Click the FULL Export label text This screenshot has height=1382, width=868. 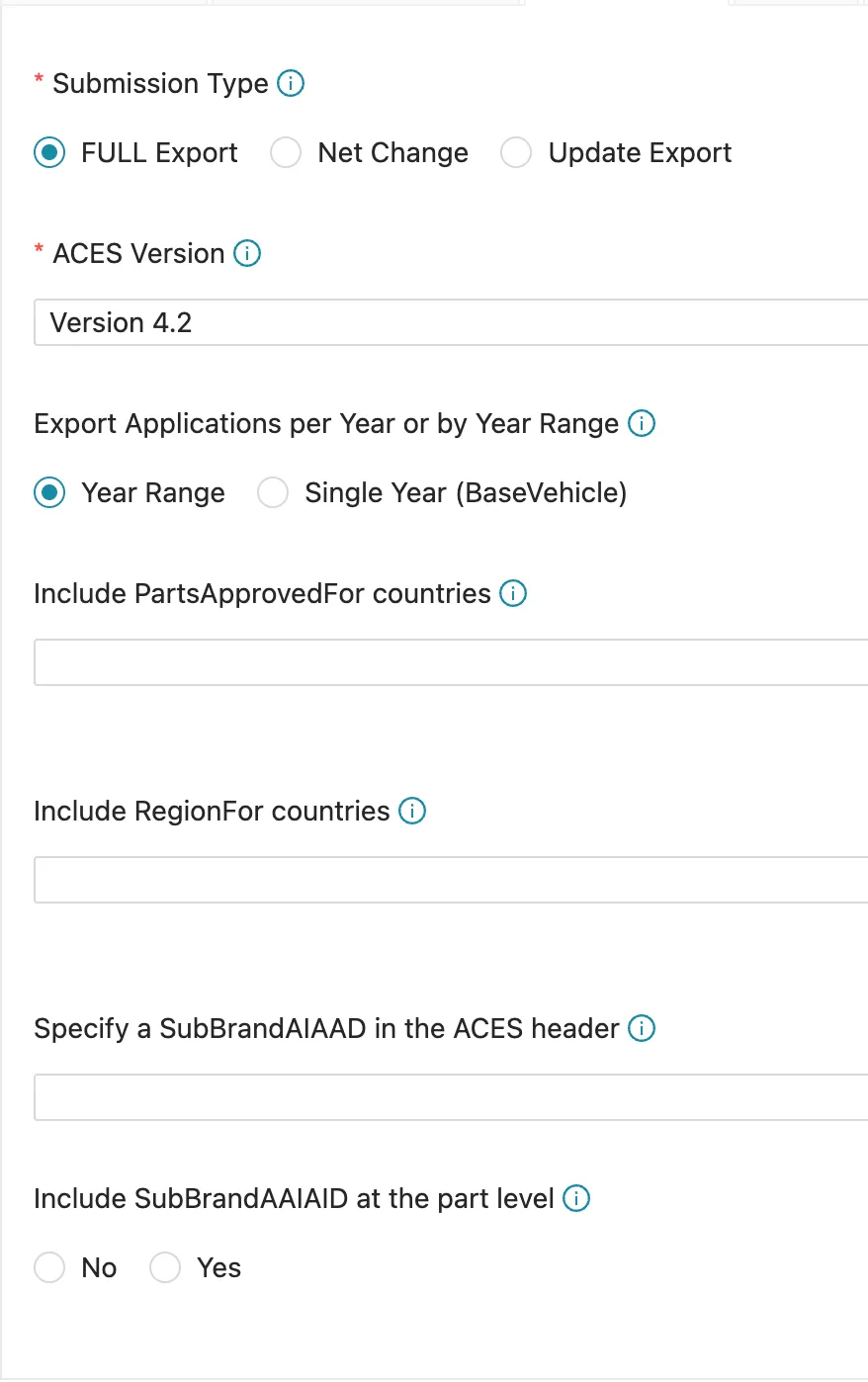click(x=159, y=153)
